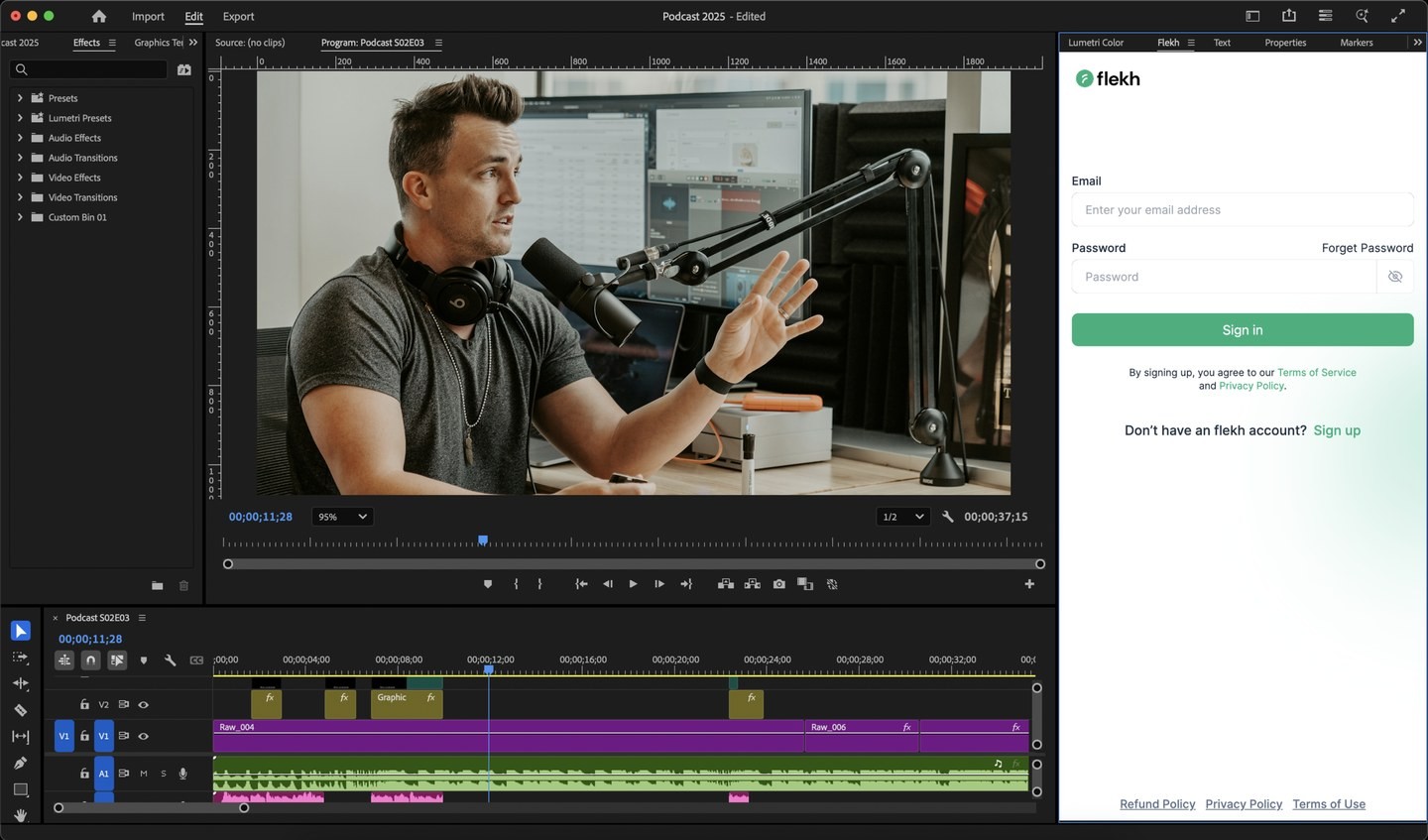The width and height of the screenshot is (1428, 840).
Task: Select the Pen tool
Action: (21, 763)
